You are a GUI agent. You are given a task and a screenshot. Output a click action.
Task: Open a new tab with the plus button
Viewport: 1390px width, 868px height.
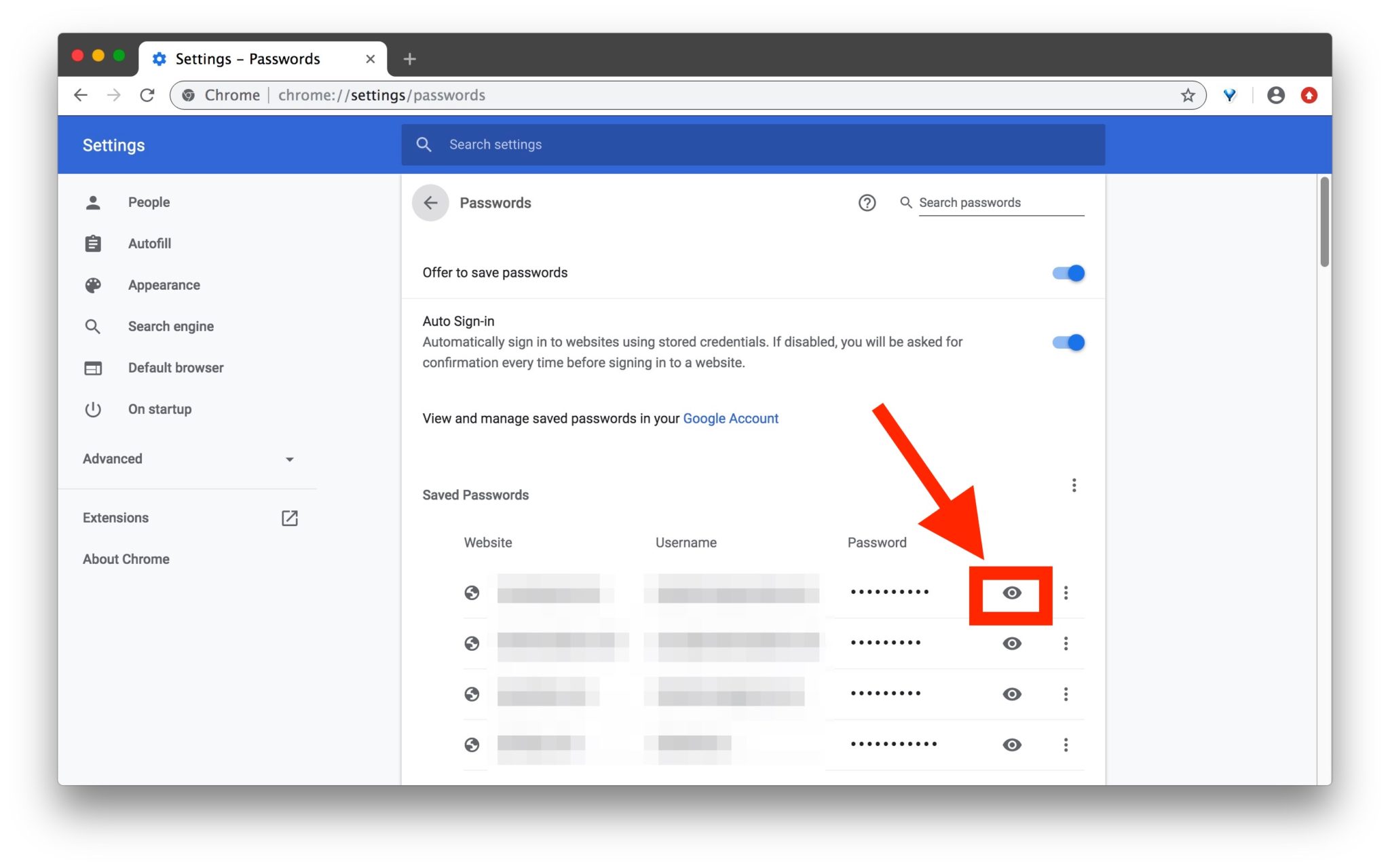(409, 59)
